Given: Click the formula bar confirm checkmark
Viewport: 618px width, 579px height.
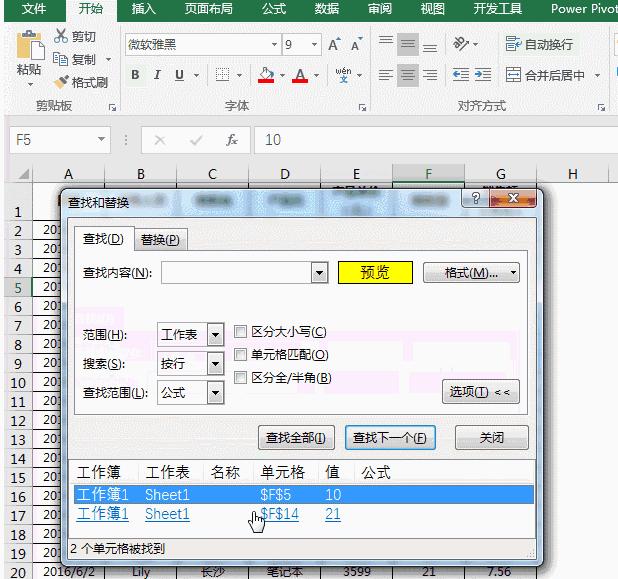Looking at the screenshot, I should pyautogui.click(x=196, y=140).
